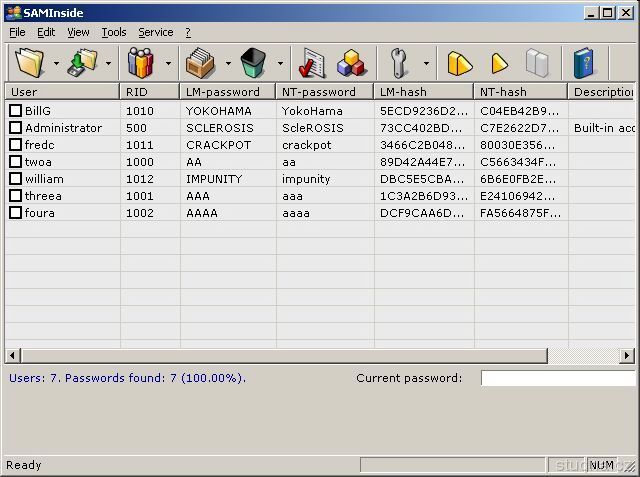The image size is (640, 477).
Task: Click the horizontal scrollbar right arrow
Action: point(627,356)
